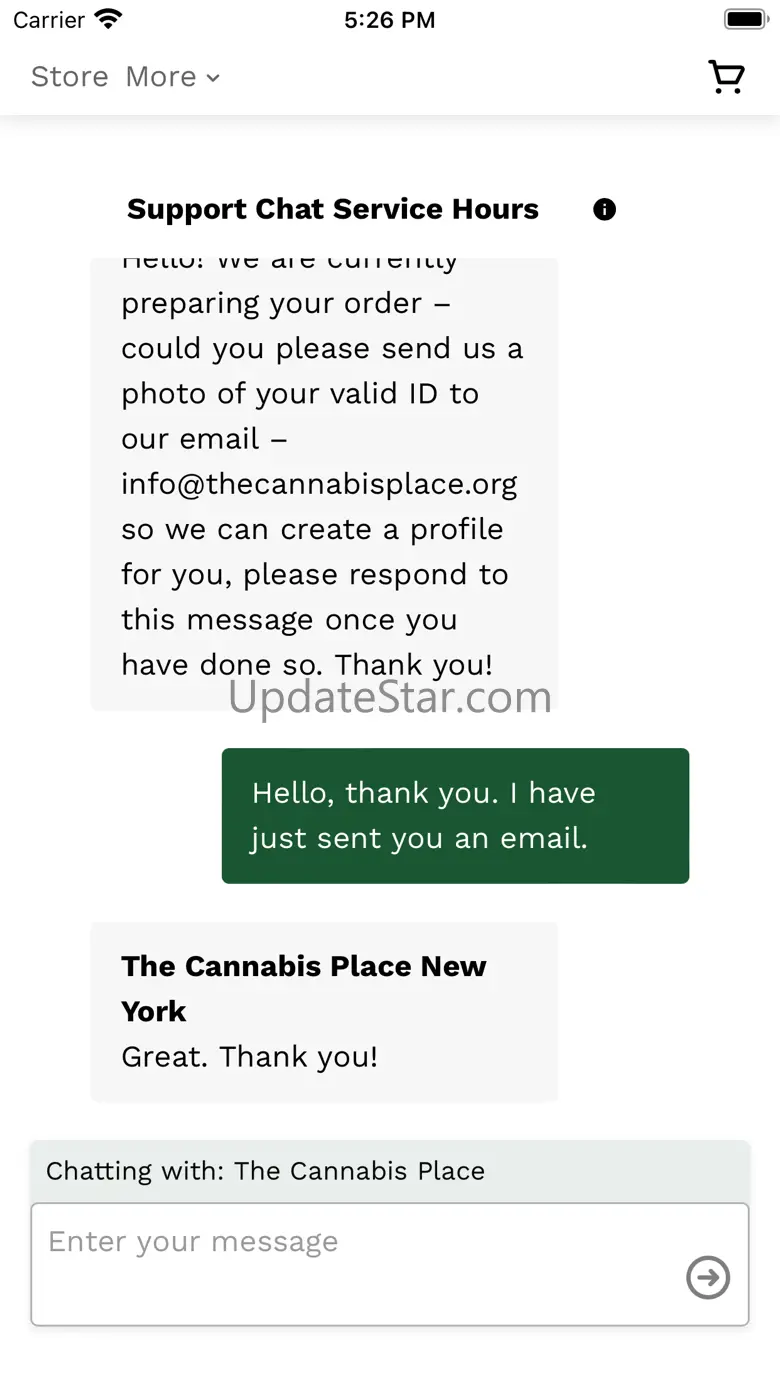
Task: Open the shopping cart
Action: [727, 77]
